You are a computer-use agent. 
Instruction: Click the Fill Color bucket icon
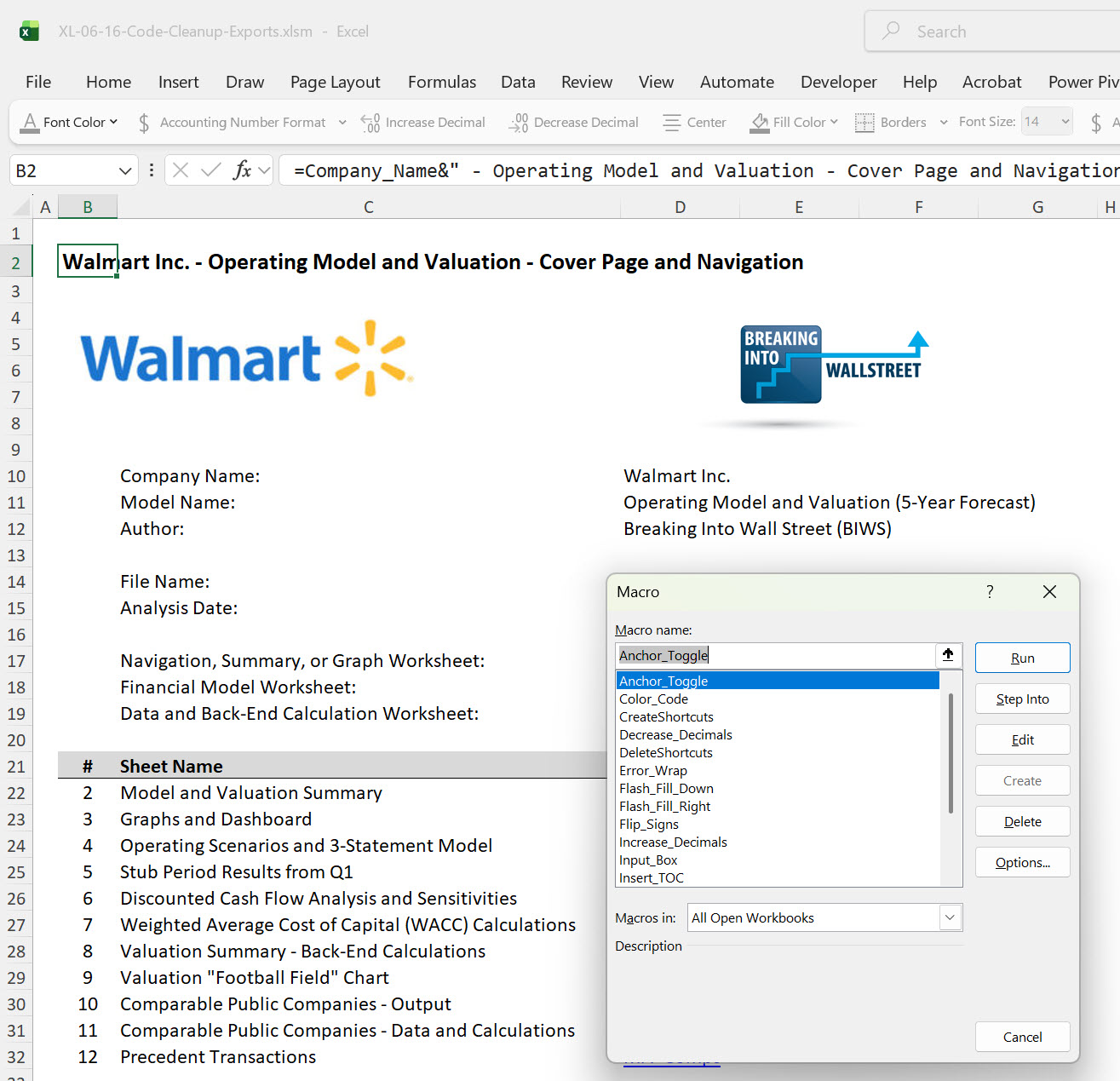pos(760,123)
